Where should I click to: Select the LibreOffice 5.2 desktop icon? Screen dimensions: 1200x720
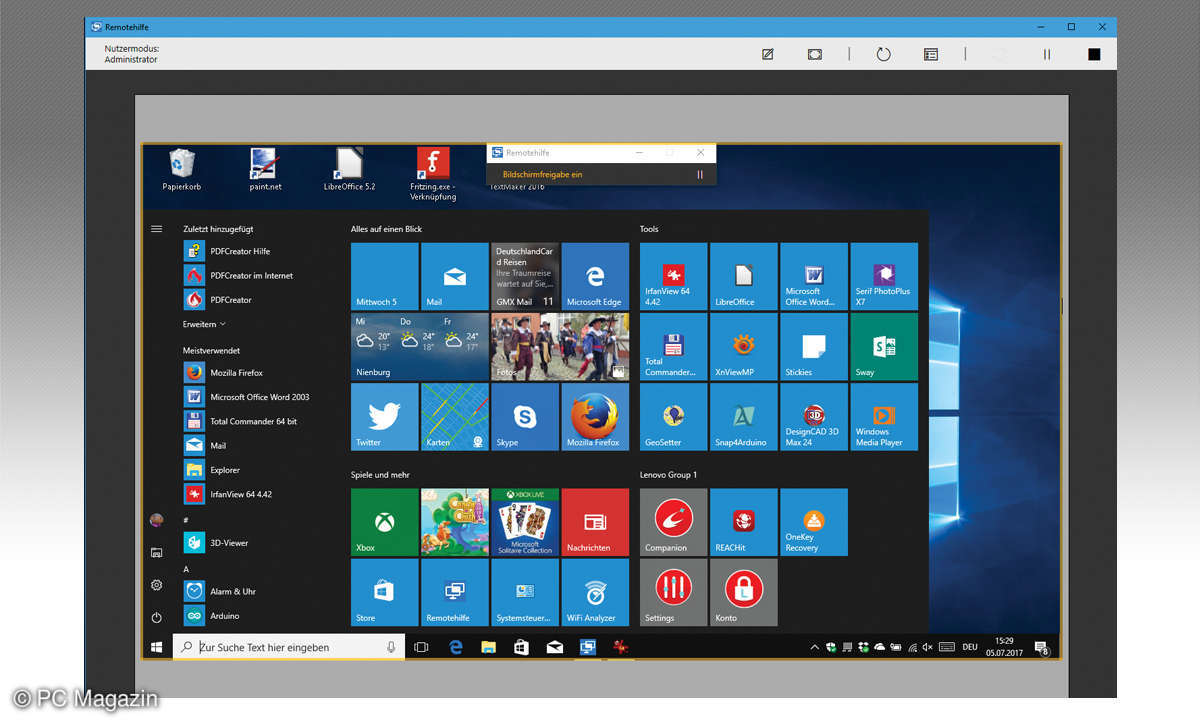point(349,168)
